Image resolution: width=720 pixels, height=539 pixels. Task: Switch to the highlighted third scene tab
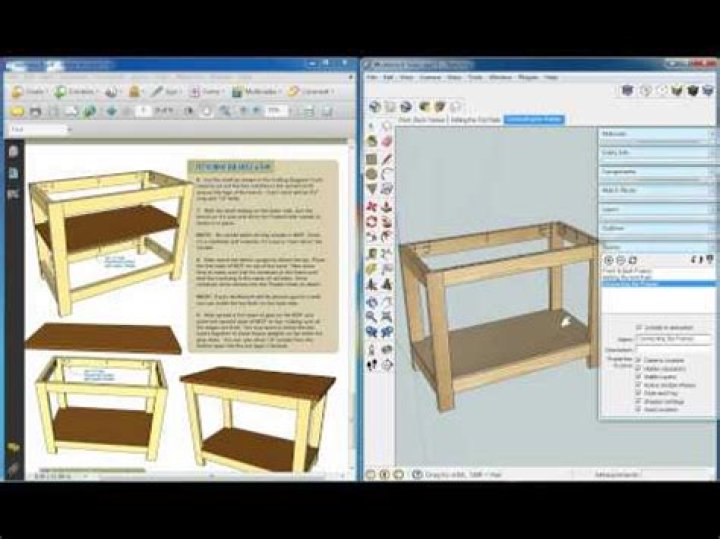[534, 119]
